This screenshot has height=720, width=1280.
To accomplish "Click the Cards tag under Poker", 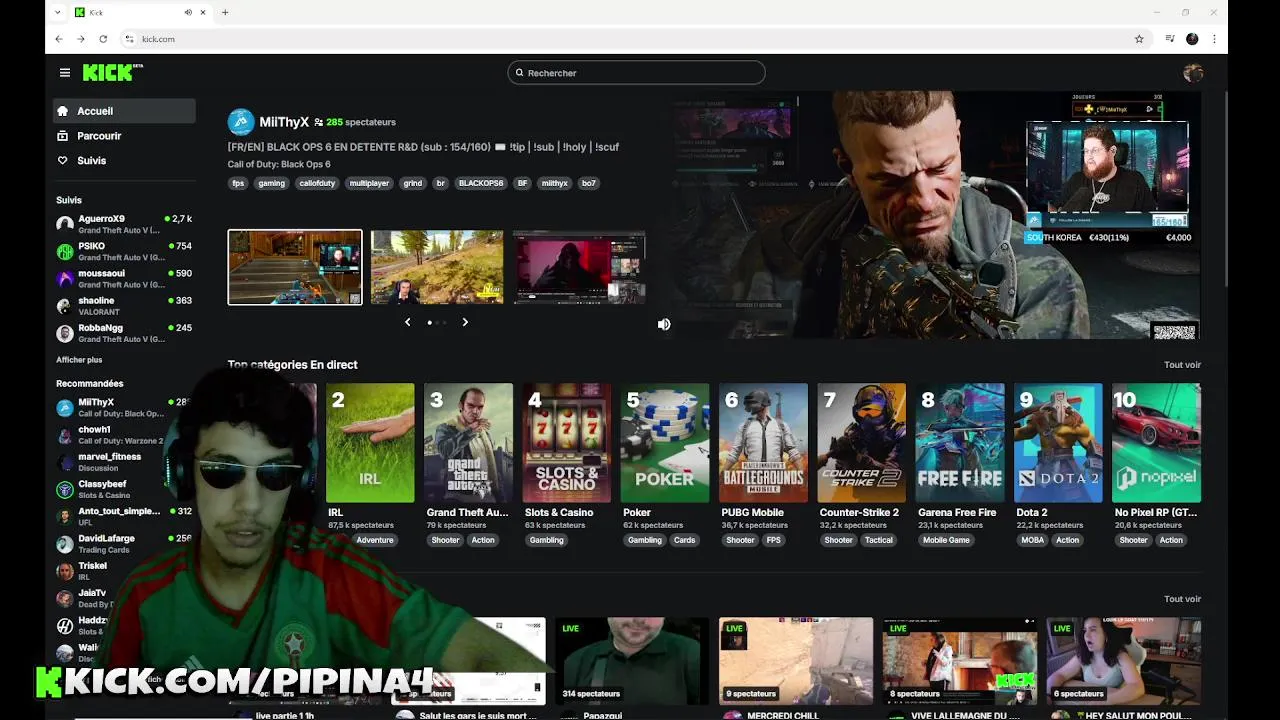I will 684,540.
